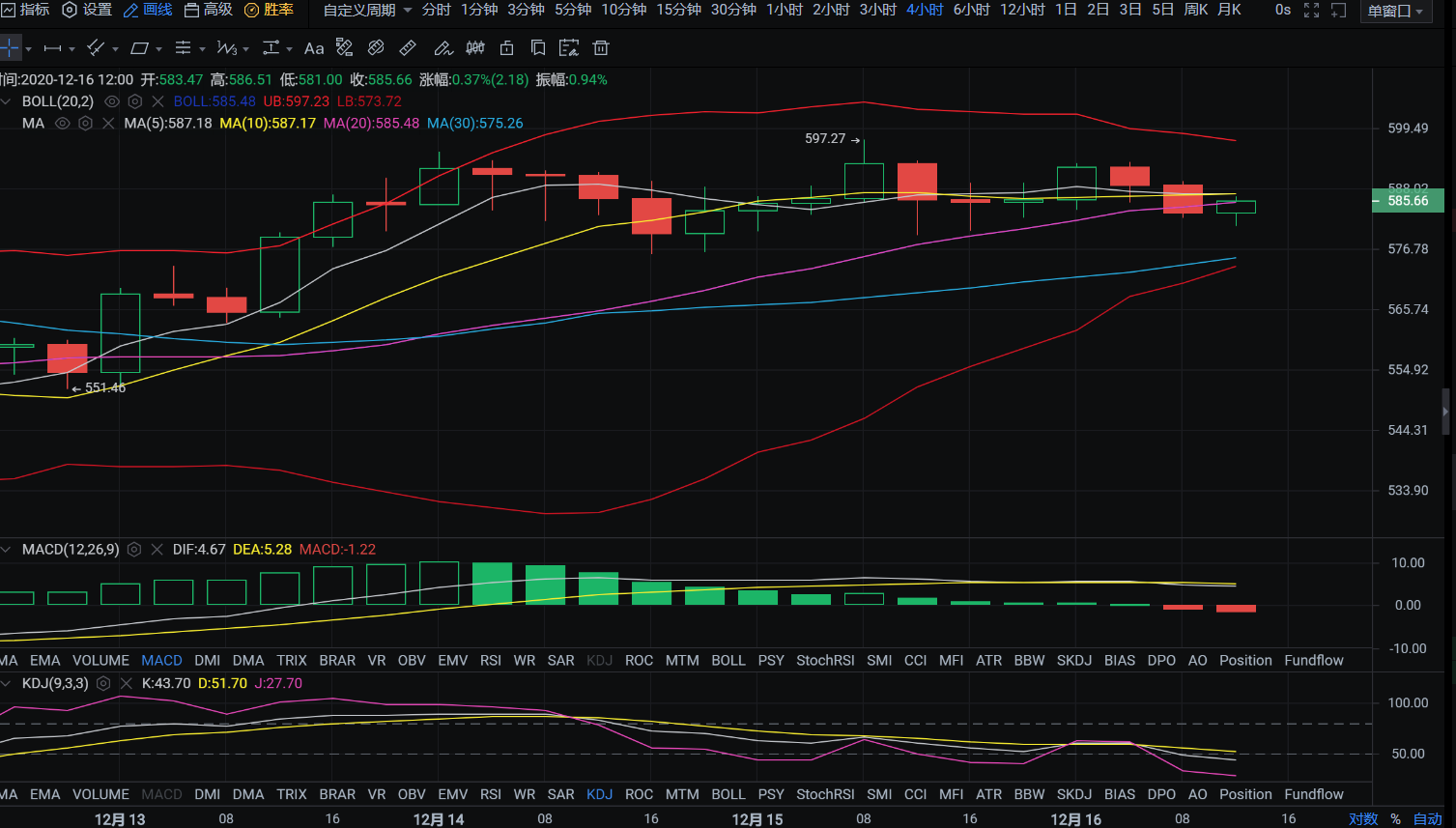The width and height of the screenshot is (1456, 828).
Task: Hide the MA indicator using eye icon
Action: click(x=63, y=124)
